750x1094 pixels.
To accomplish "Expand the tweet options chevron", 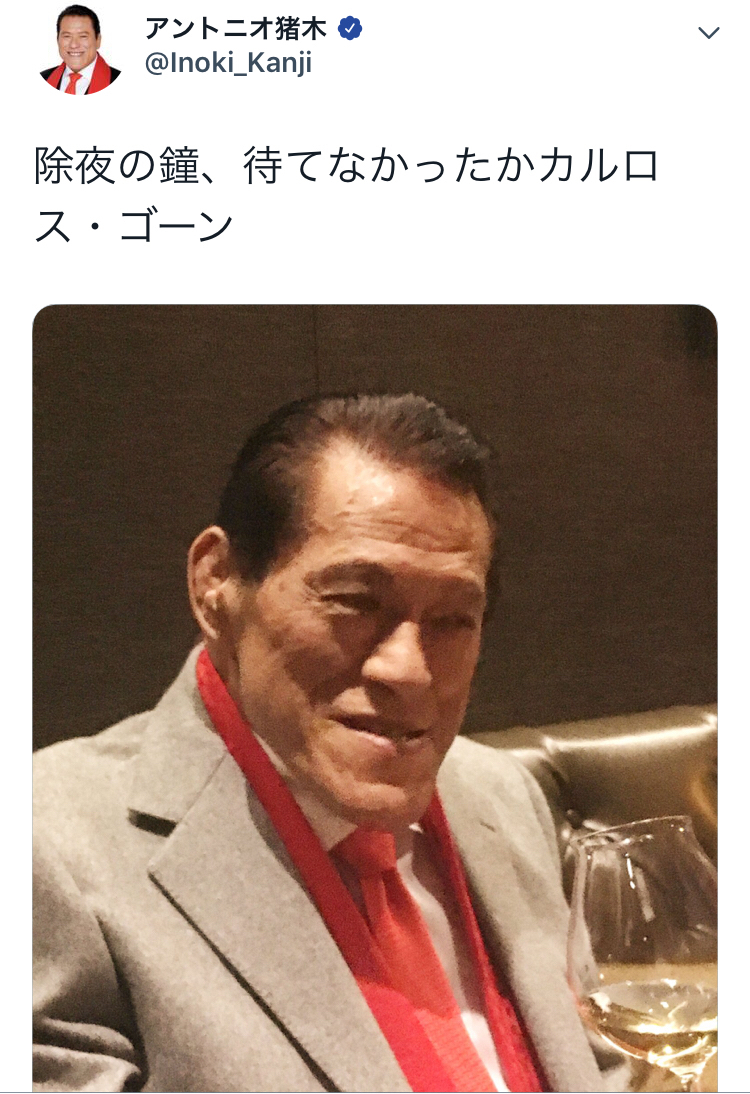I will (709, 32).
